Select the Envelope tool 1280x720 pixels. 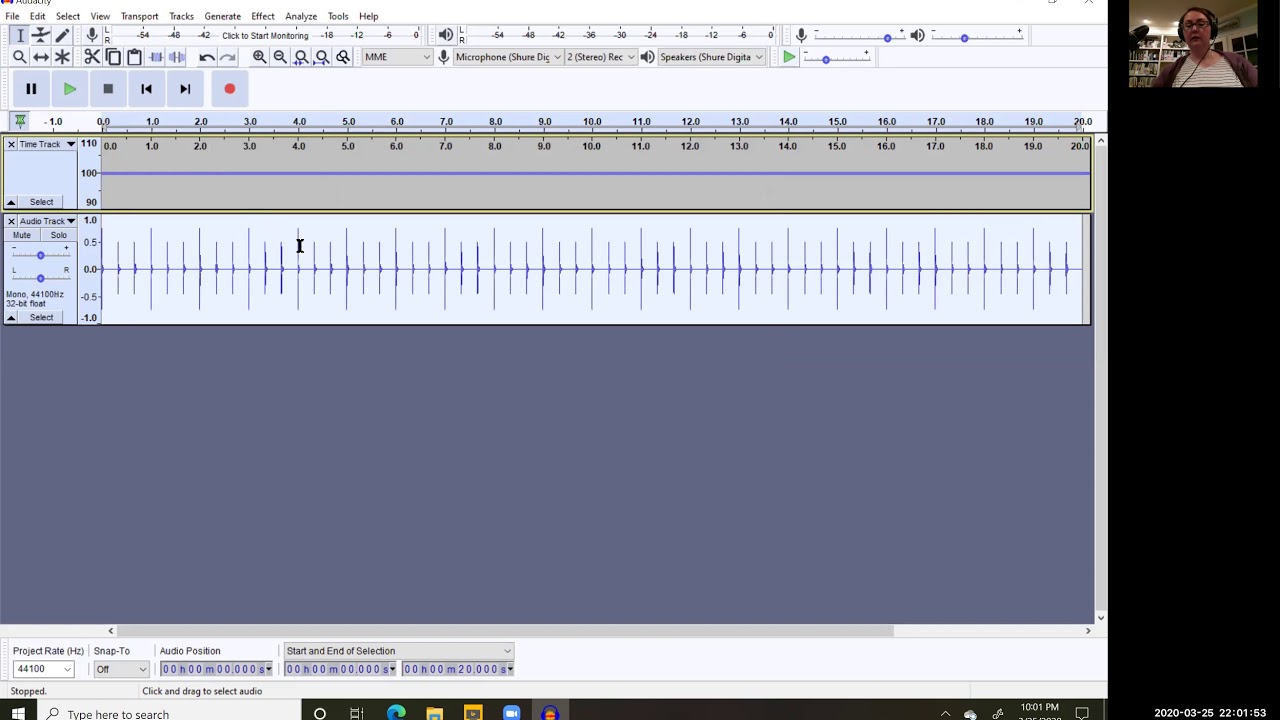point(41,35)
